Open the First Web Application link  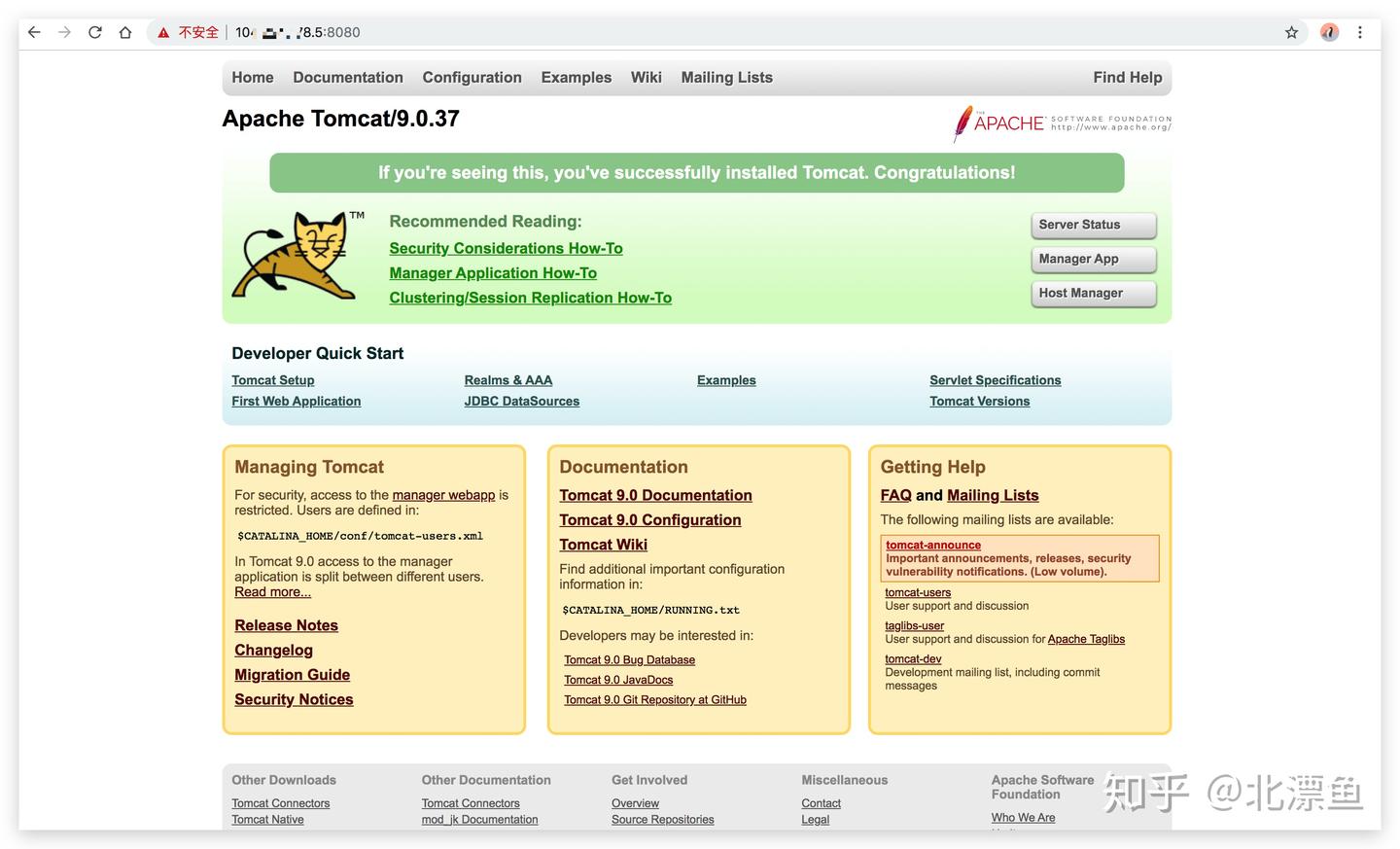297,401
